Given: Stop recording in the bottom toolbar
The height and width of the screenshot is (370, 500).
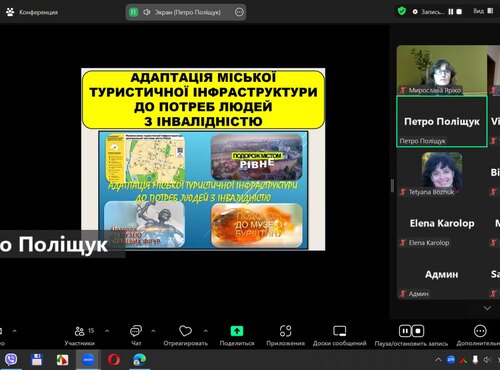Looking at the screenshot, I should (x=418, y=331).
